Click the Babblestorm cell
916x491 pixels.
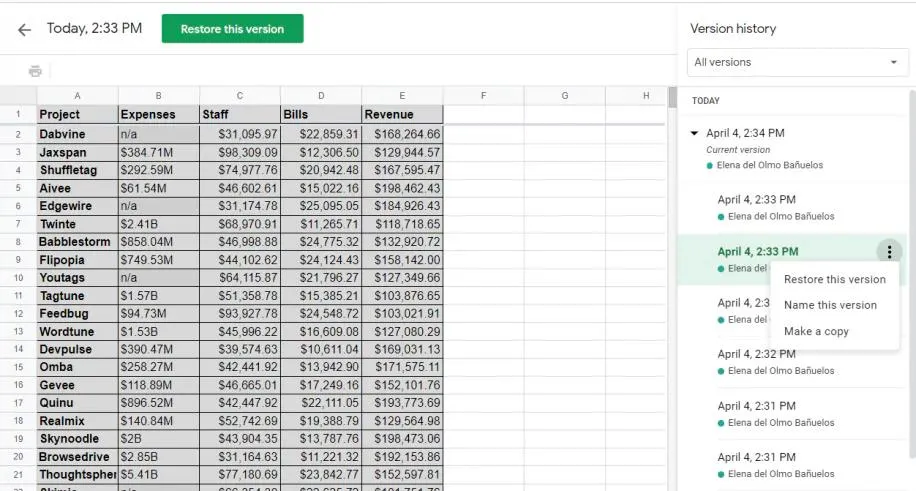pyautogui.click(x=77, y=242)
